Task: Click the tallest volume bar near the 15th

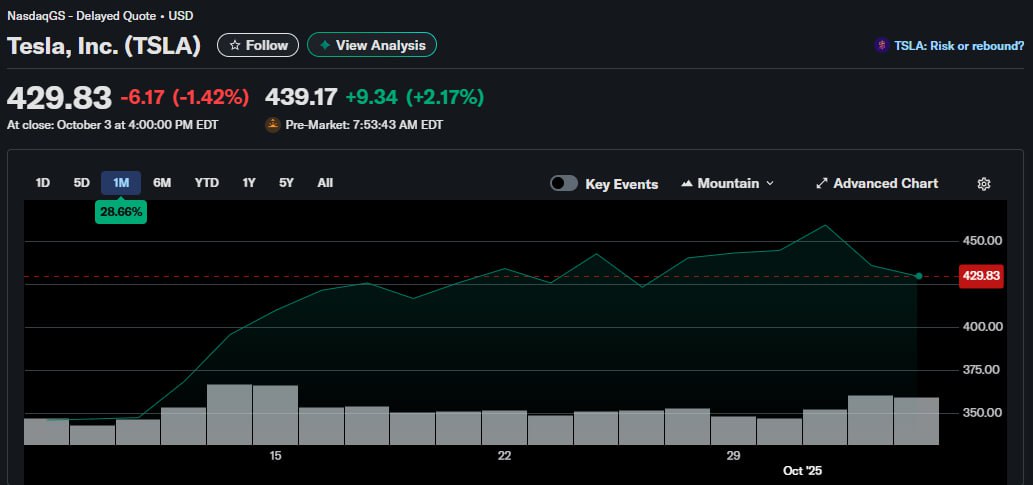Action: click(229, 414)
